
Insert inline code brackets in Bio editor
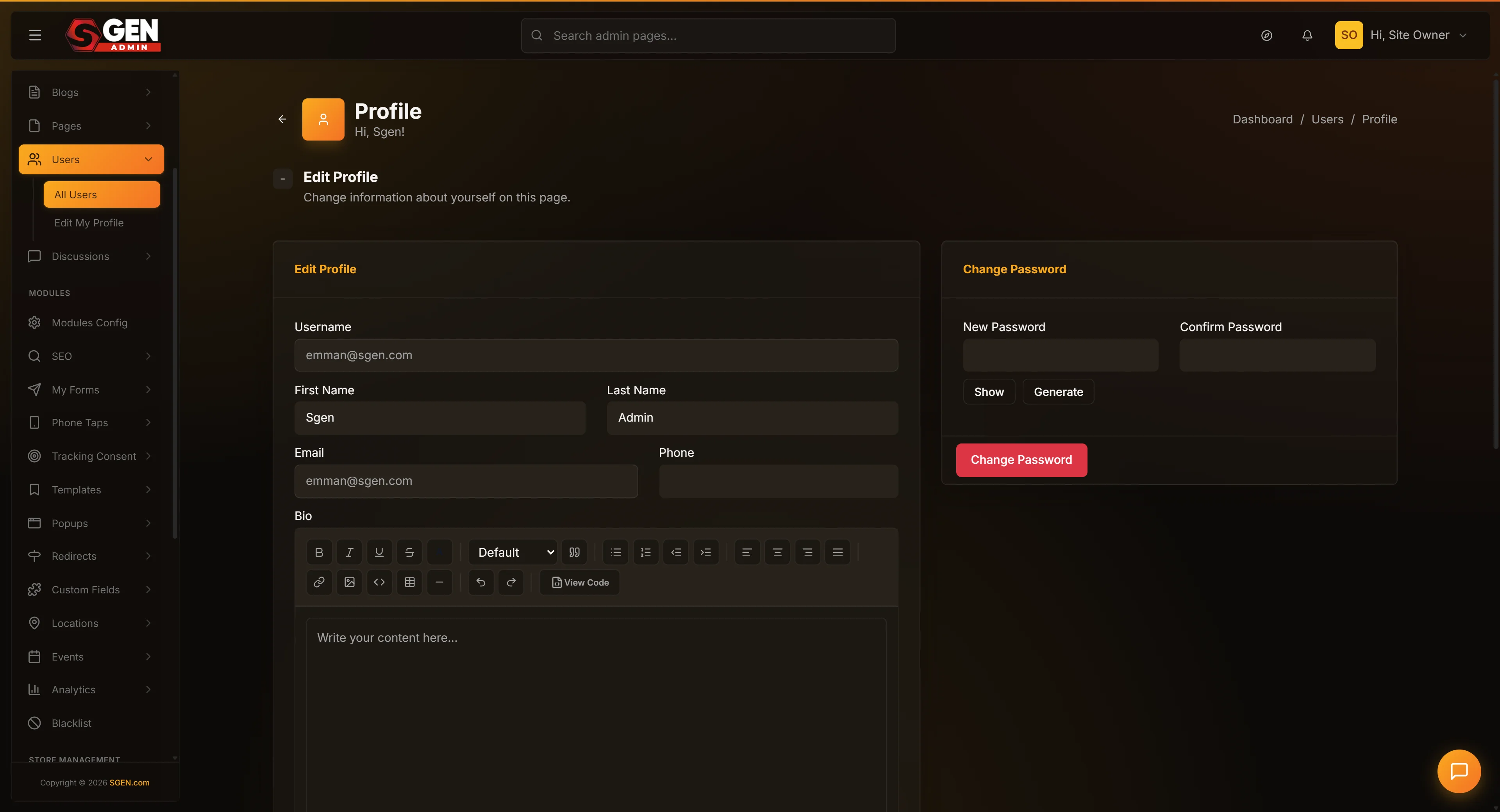tap(379, 582)
